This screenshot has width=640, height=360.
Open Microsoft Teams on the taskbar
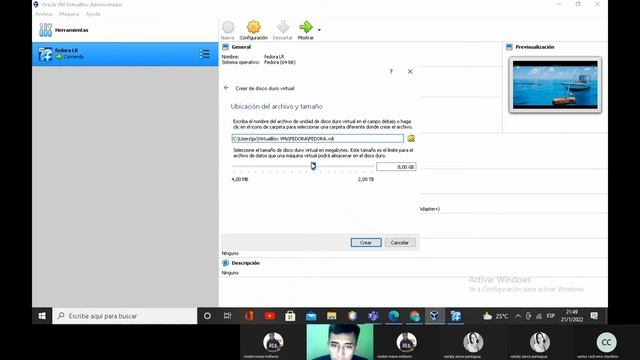(373, 316)
